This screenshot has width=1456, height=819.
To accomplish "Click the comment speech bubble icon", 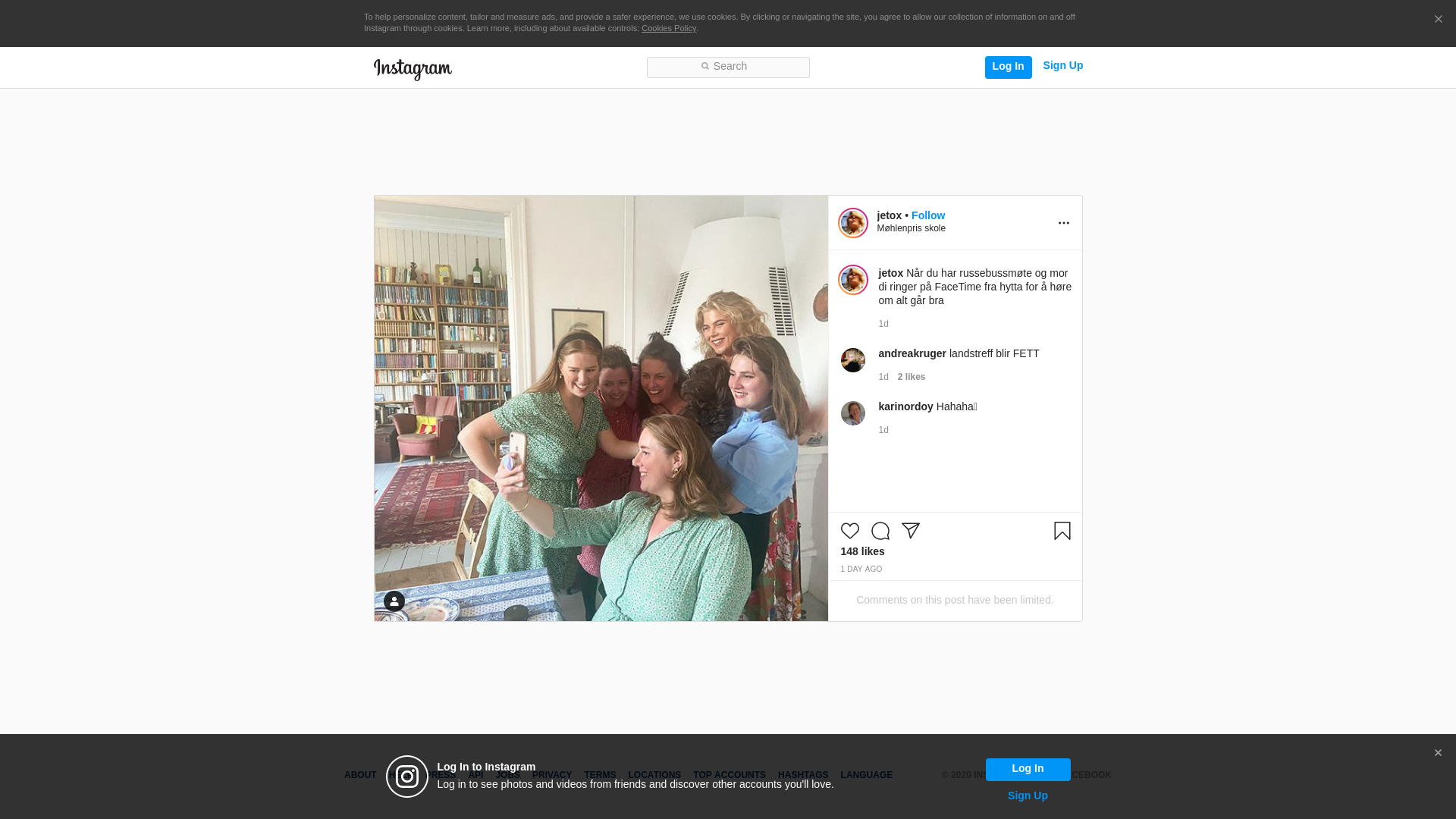I will tap(880, 531).
